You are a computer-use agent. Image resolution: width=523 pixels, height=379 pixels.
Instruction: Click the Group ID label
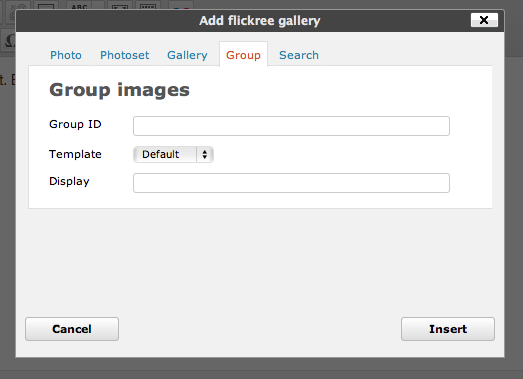click(x=75, y=124)
